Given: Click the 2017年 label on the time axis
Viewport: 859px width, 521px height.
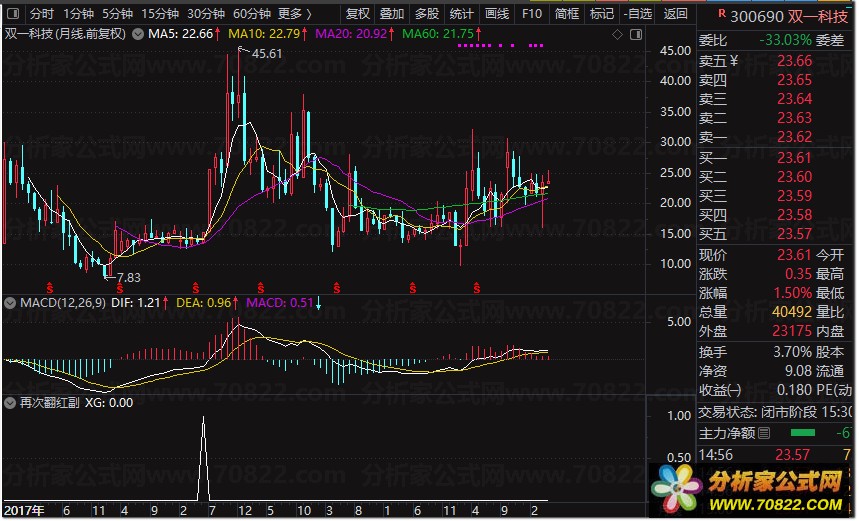Looking at the screenshot, I should pyautogui.click(x=24, y=512).
